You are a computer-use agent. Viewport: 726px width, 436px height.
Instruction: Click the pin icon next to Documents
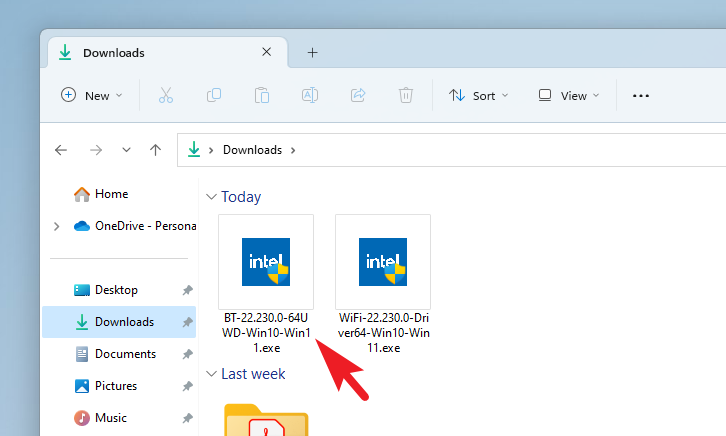[187, 354]
